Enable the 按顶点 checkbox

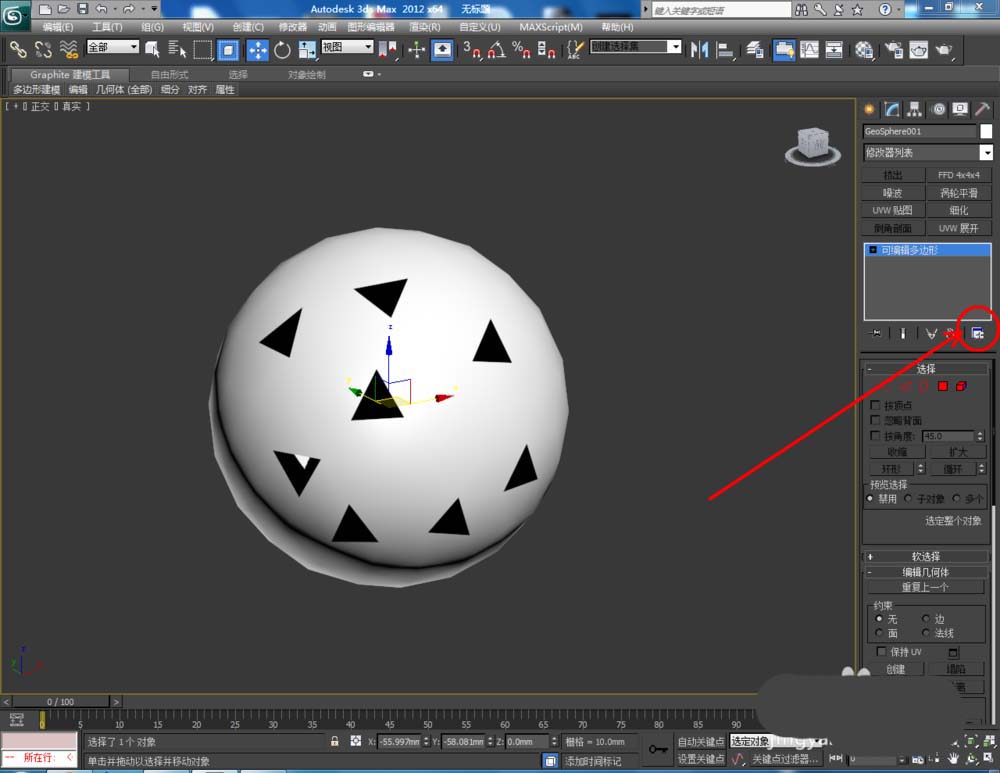click(875, 405)
